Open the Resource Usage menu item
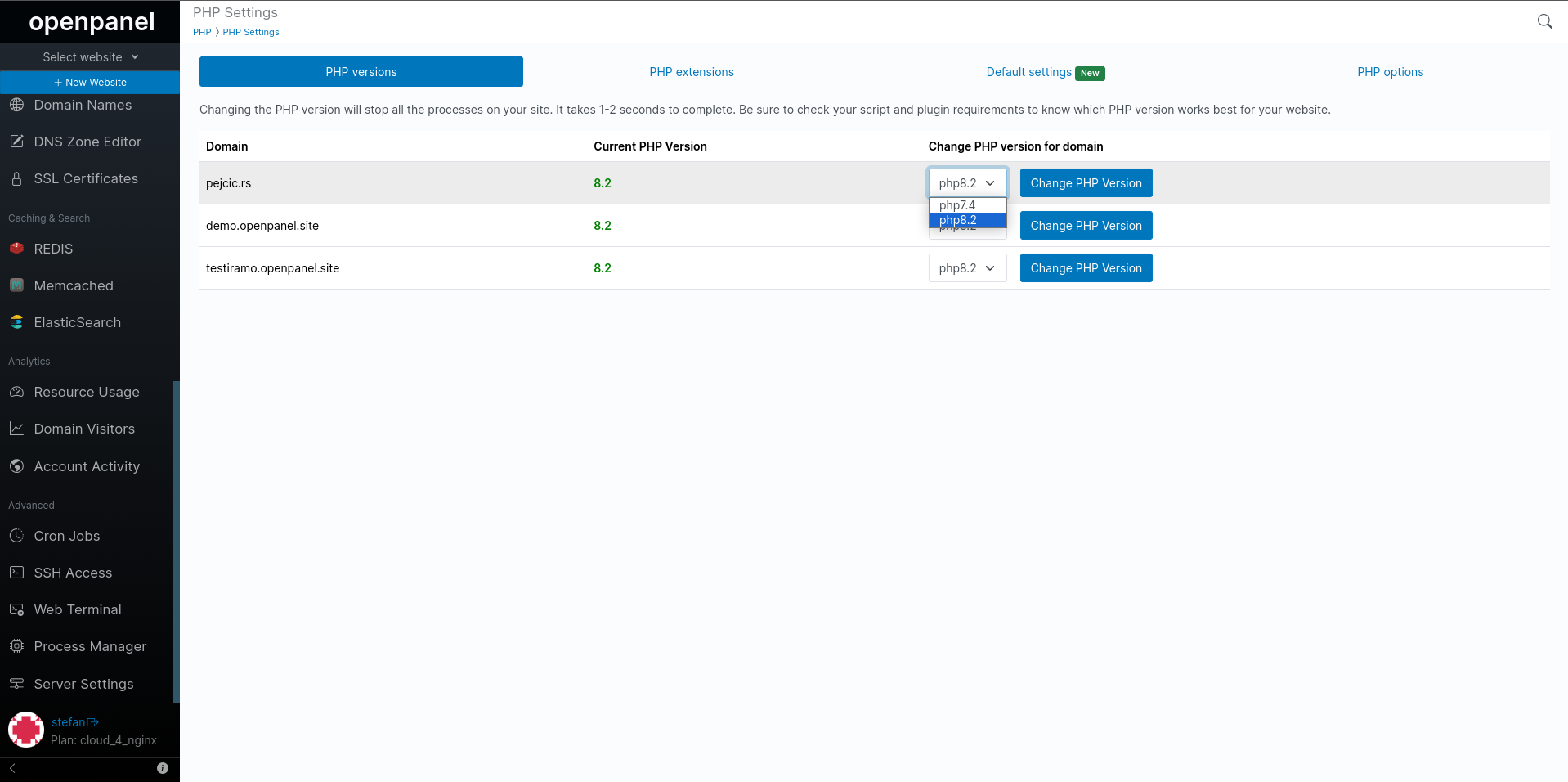 [x=87, y=392]
